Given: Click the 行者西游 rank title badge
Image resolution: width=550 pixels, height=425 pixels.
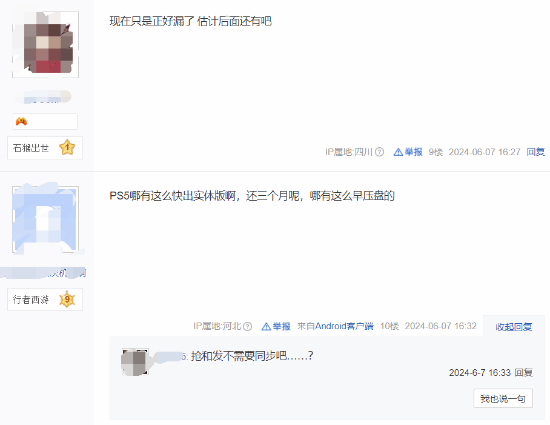Looking at the screenshot, I should click(45, 299).
